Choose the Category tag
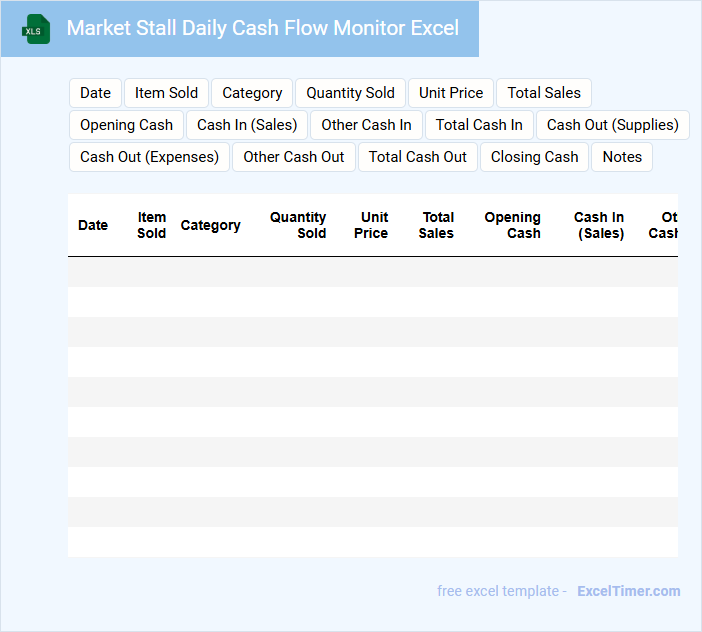The image size is (702, 632). click(x=252, y=93)
